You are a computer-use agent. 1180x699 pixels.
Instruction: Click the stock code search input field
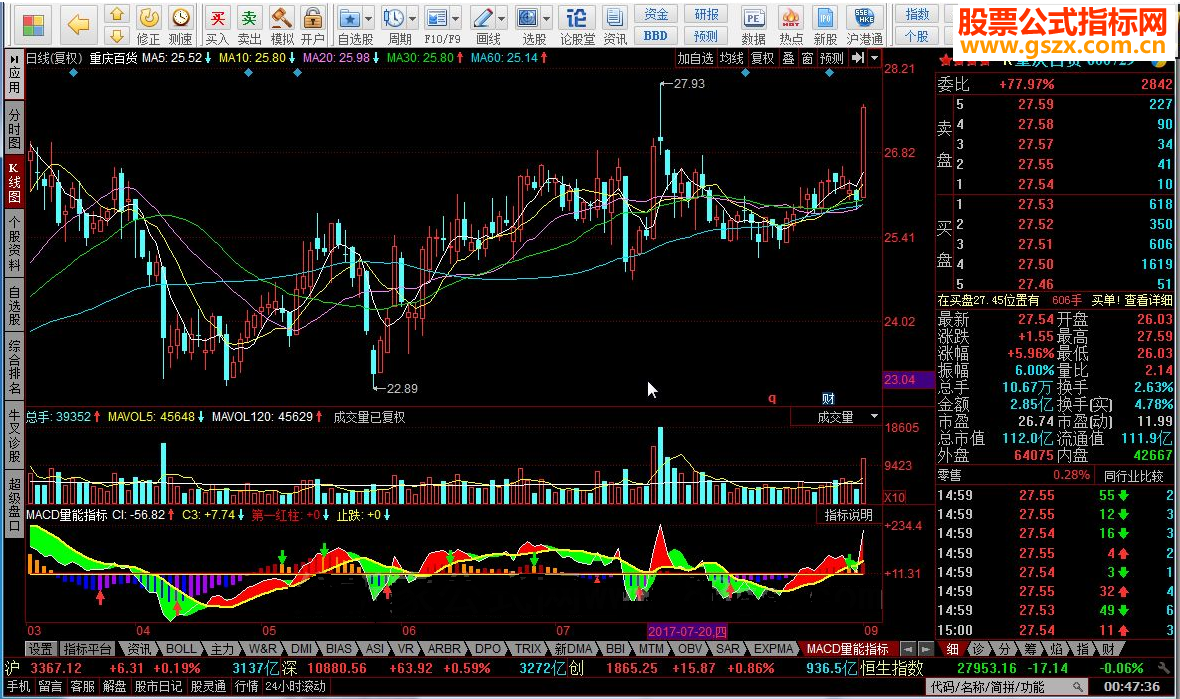[x=1000, y=687]
